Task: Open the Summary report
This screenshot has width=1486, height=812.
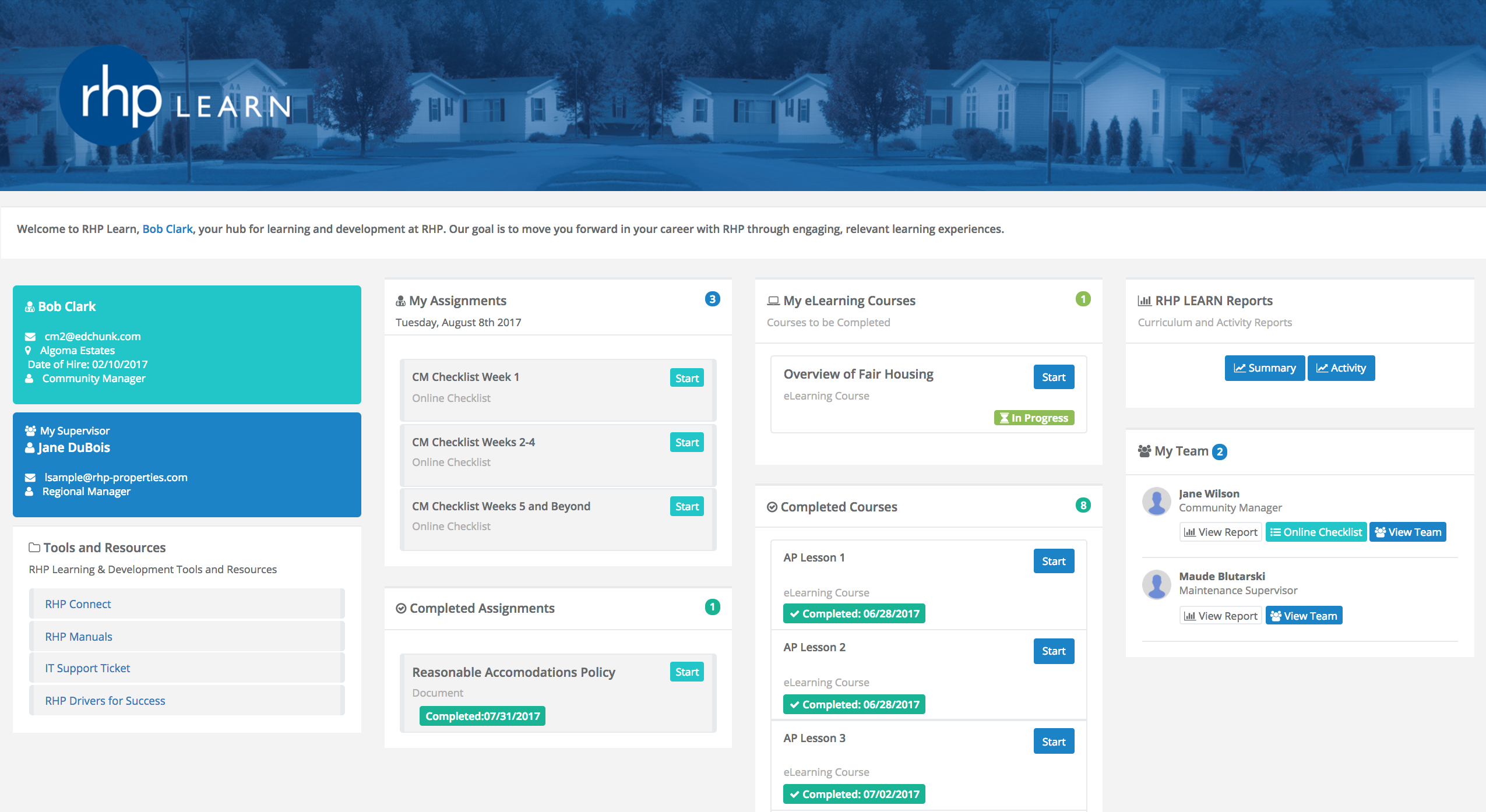Action: click(x=1265, y=368)
